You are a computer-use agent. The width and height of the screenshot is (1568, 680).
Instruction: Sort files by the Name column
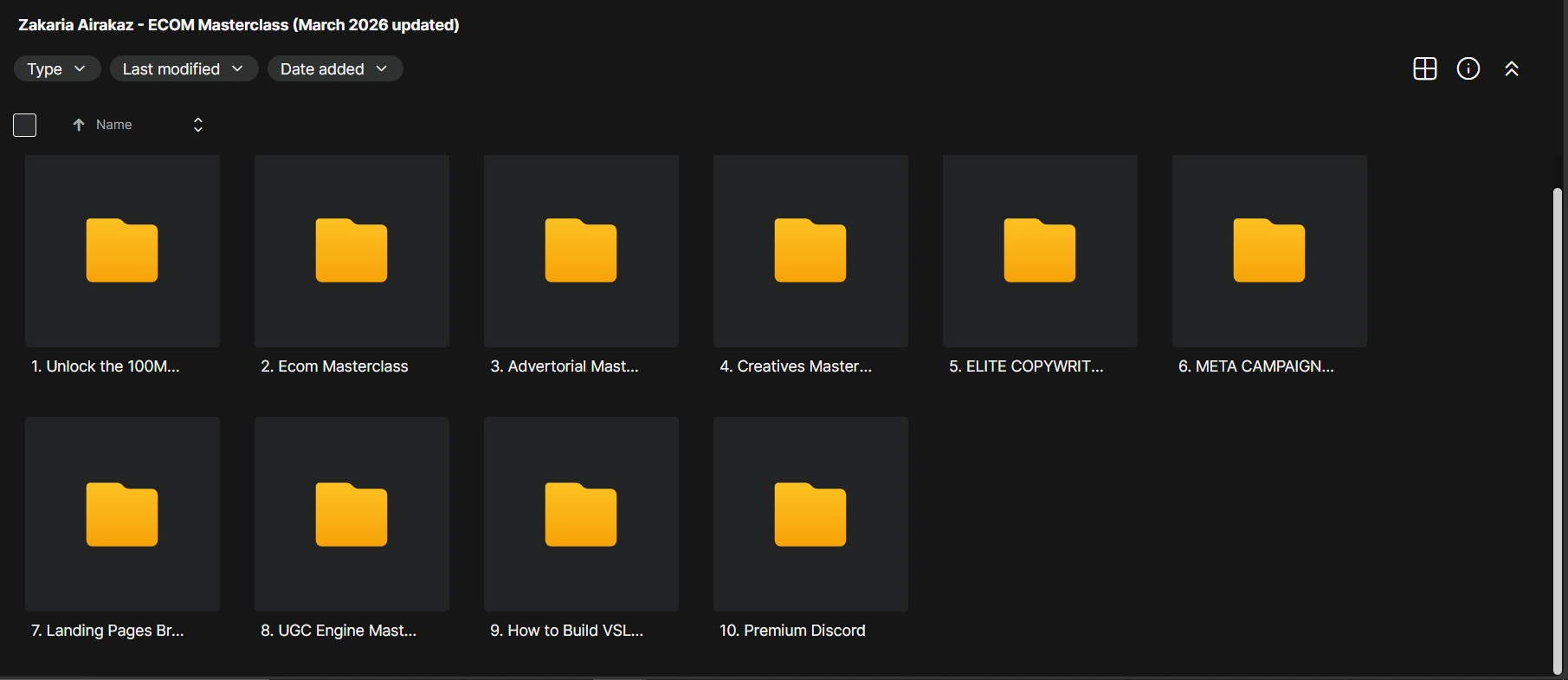tap(114, 125)
